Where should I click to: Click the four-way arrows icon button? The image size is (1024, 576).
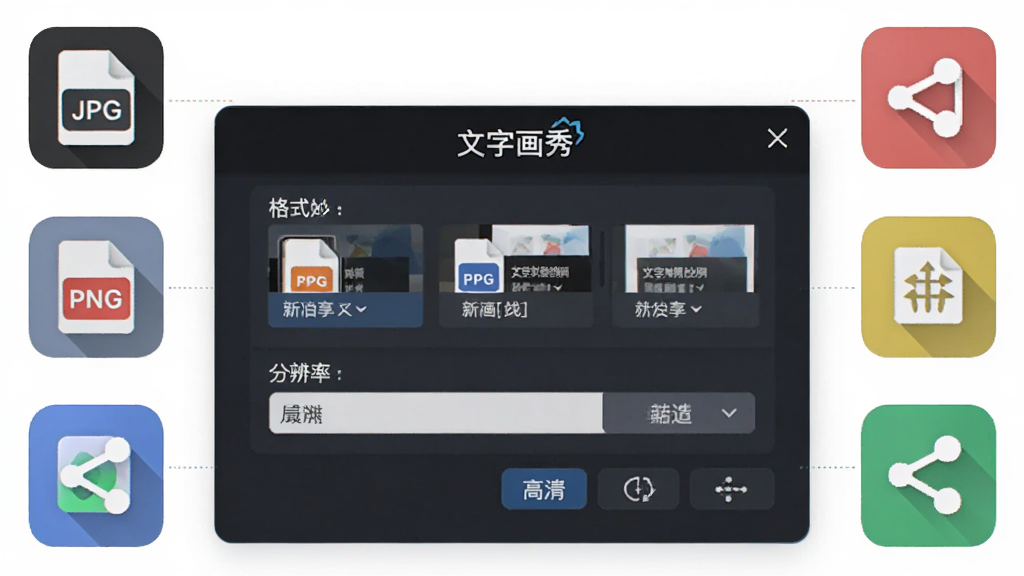[x=731, y=488]
